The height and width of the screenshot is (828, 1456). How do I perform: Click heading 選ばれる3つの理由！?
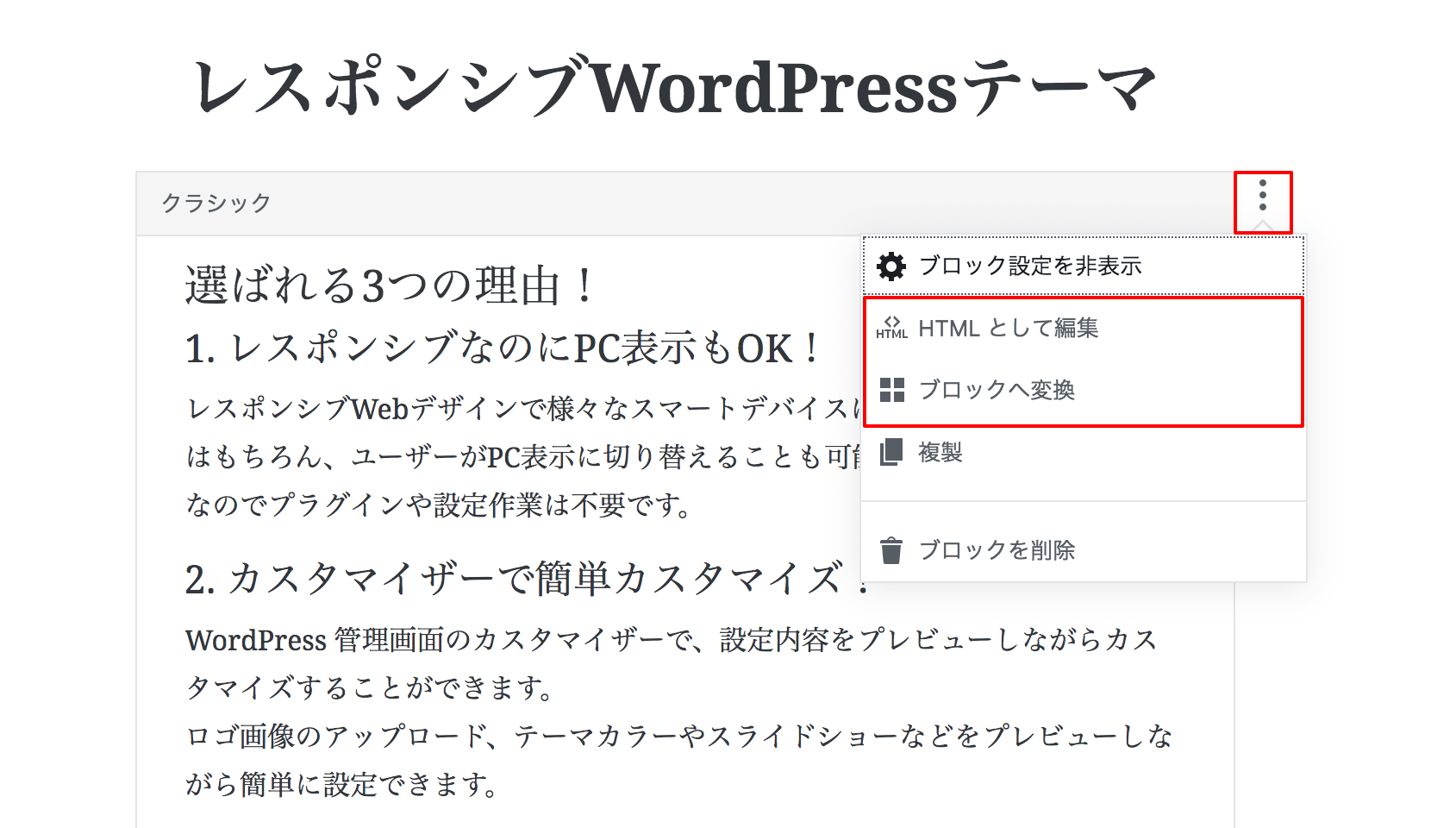coord(390,285)
